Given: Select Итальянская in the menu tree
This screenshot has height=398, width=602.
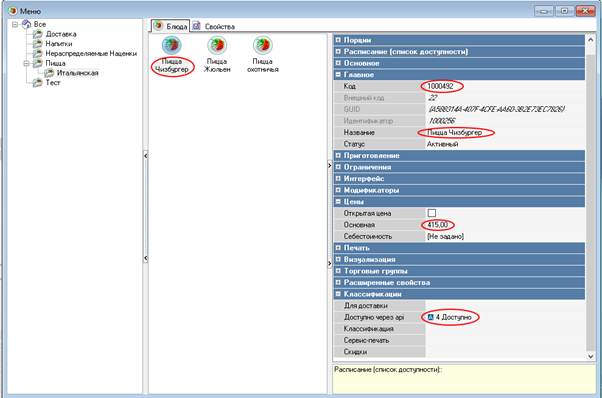Looking at the screenshot, I should (x=77, y=73).
